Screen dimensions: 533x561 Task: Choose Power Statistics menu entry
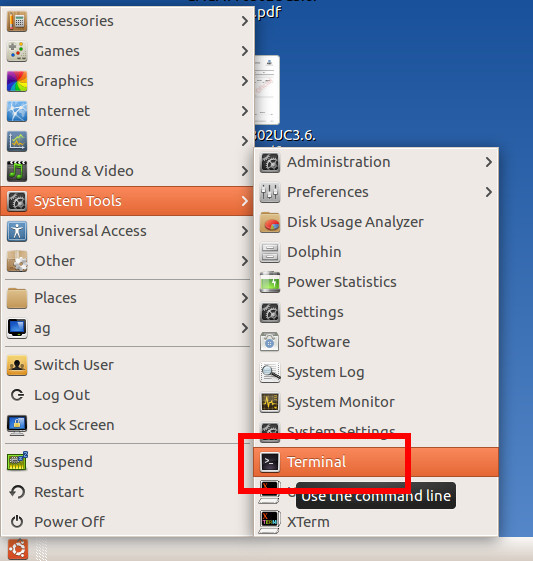pyautogui.click(x=376, y=283)
